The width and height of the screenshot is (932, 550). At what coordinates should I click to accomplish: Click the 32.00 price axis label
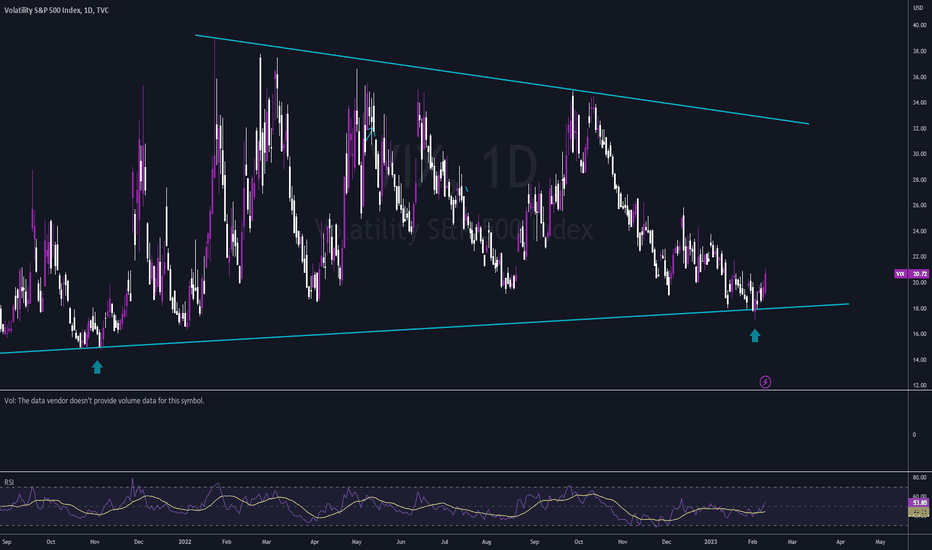coord(920,128)
